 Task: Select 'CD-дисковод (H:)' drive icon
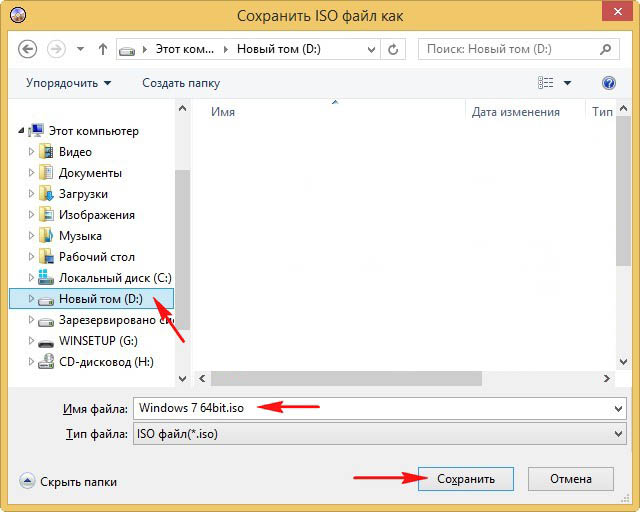(46, 361)
